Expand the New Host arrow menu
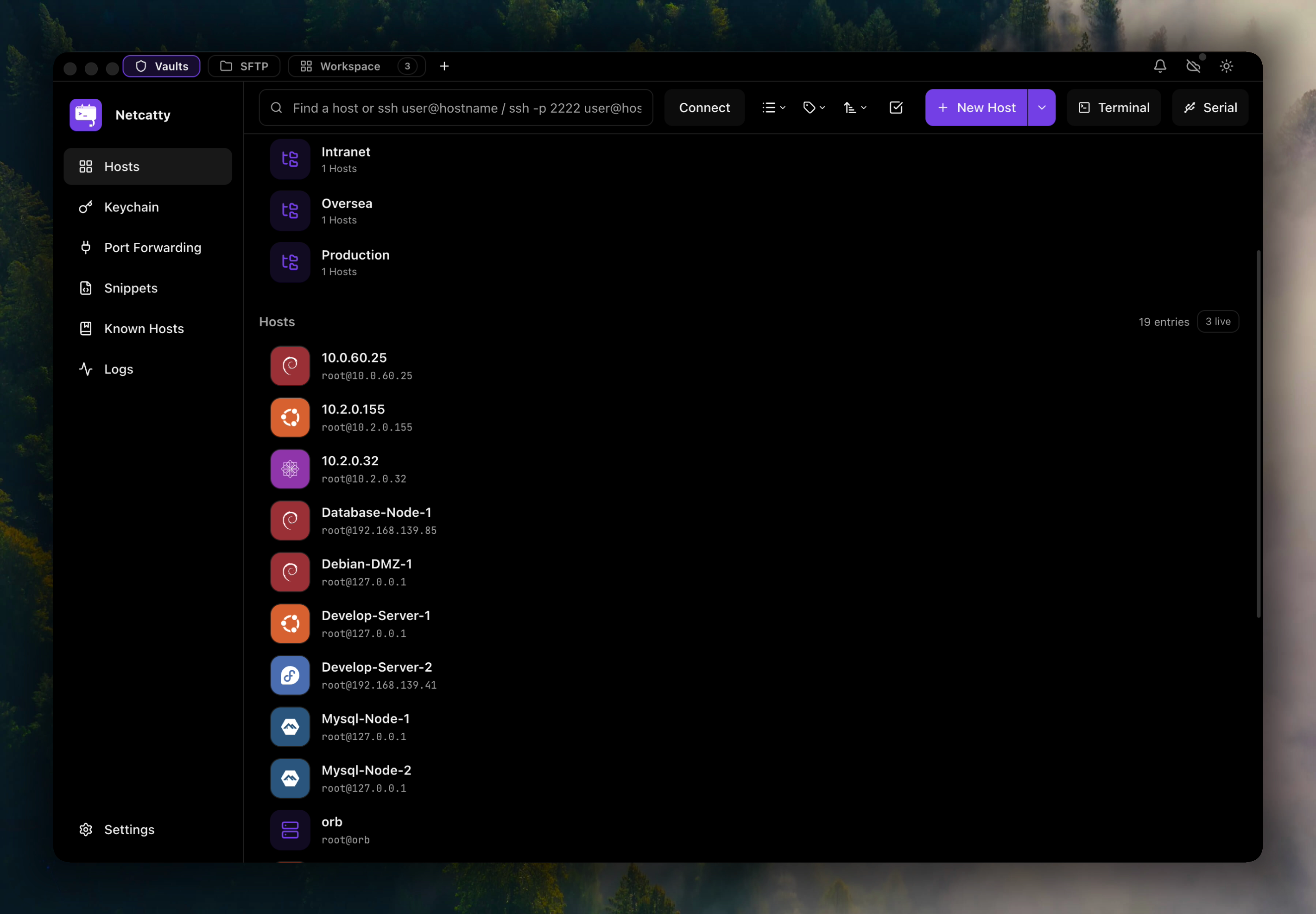The width and height of the screenshot is (1316, 914). tap(1041, 108)
